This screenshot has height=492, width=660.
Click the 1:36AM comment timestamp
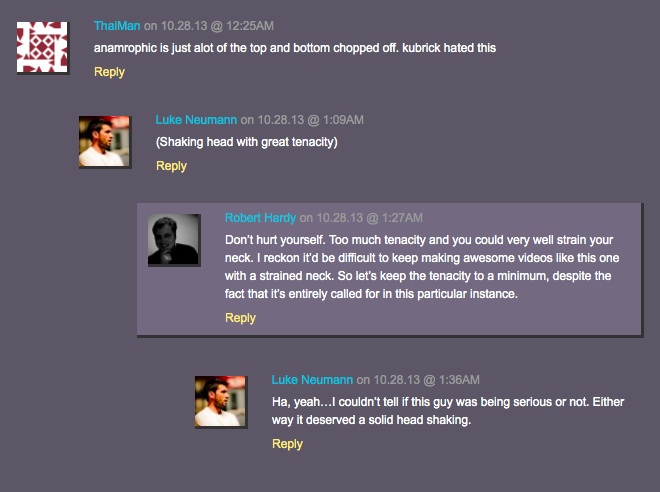point(423,380)
